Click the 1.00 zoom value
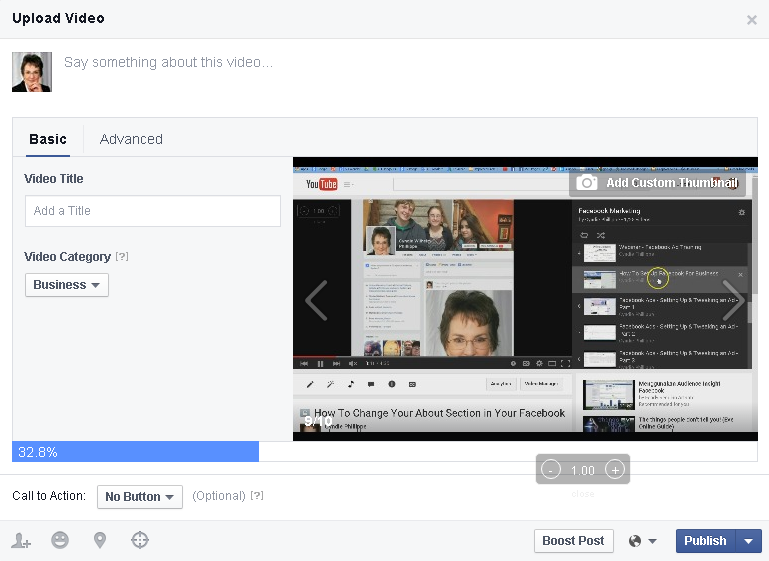 (x=583, y=471)
